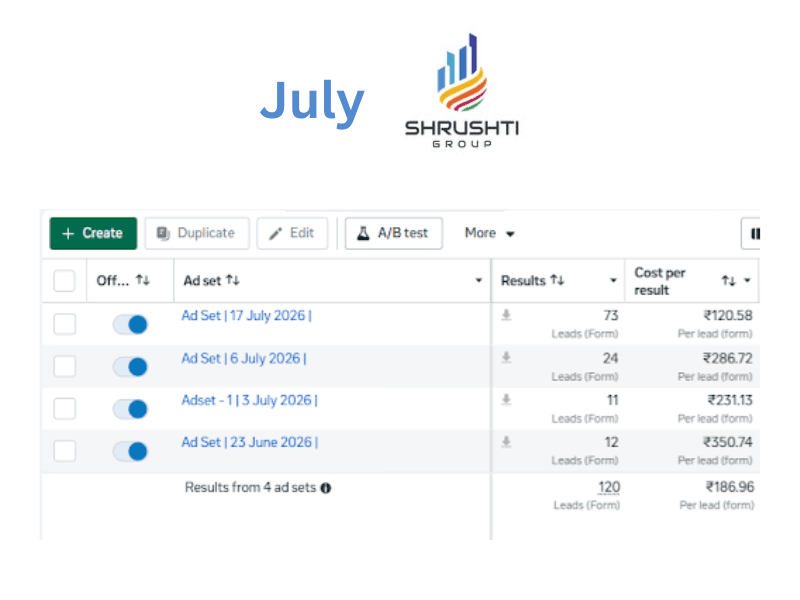The height and width of the screenshot is (600, 800).
Task: Click the ₹186.96 total cost value
Action: pyautogui.click(x=730, y=487)
